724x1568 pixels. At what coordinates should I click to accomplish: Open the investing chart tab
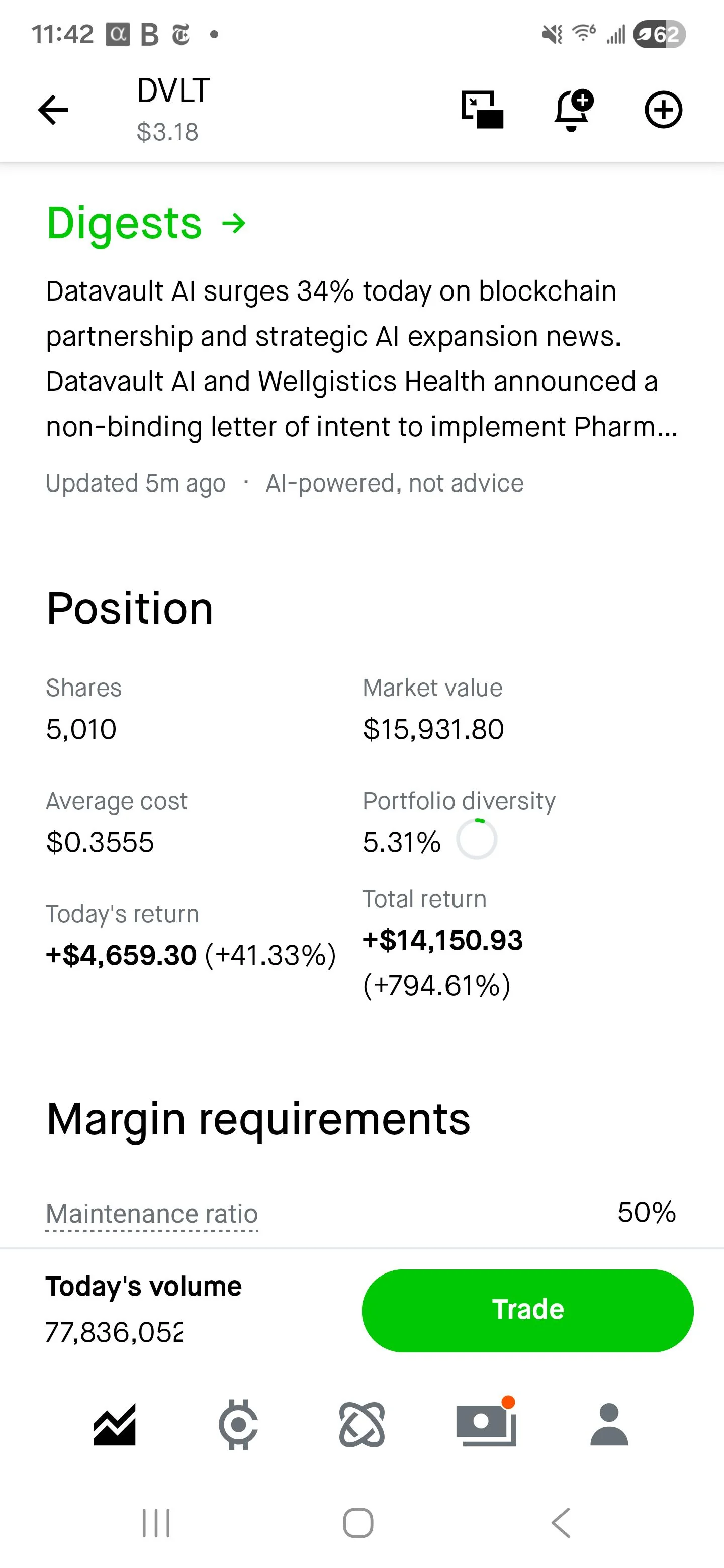pyautogui.click(x=115, y=1424)
